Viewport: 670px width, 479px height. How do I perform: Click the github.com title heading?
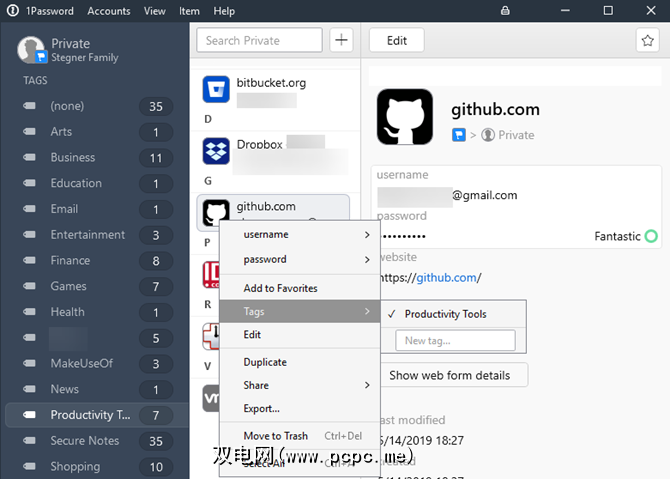[x=495, y=110]
